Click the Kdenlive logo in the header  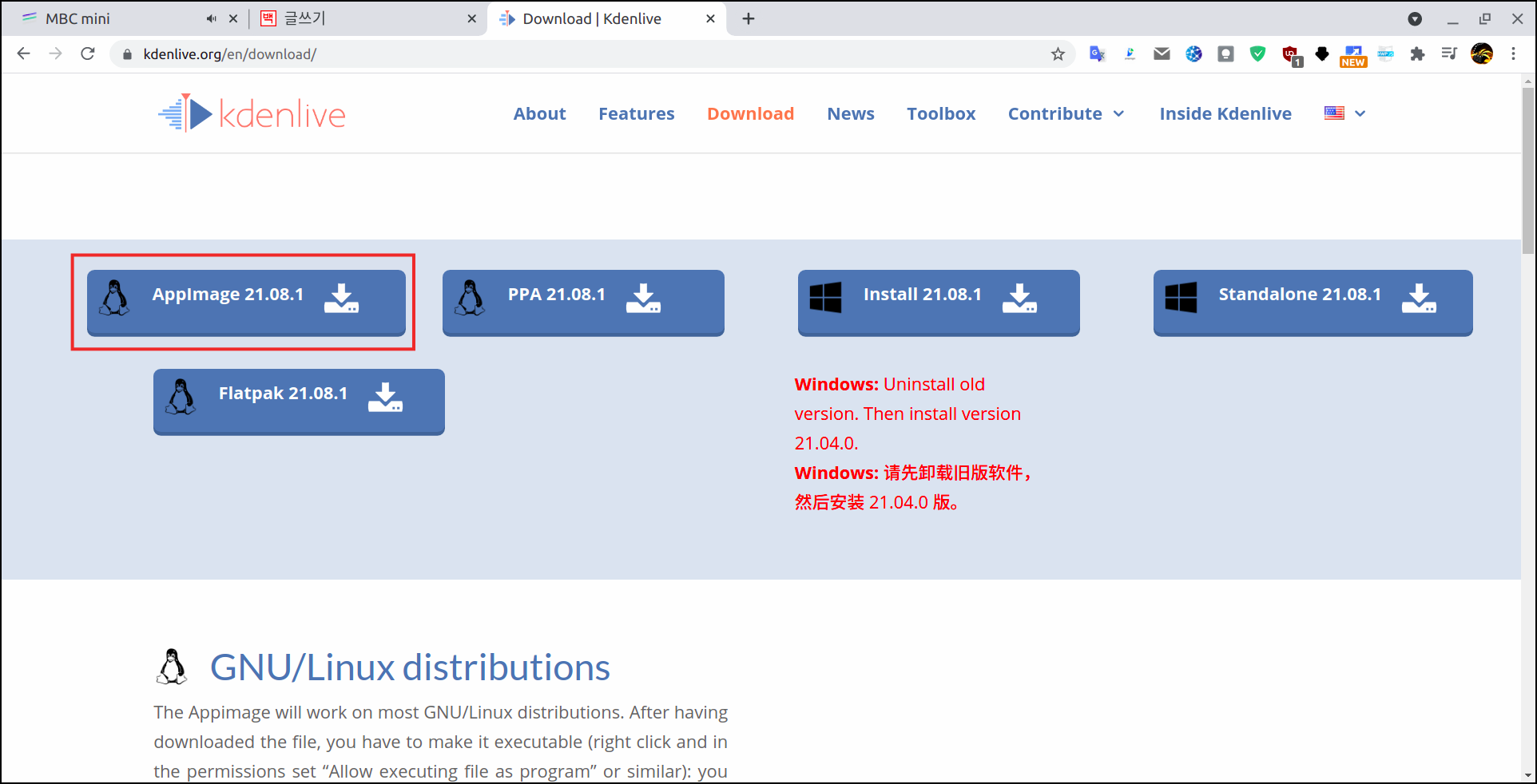pyautogui.click(x=252, y=113)
